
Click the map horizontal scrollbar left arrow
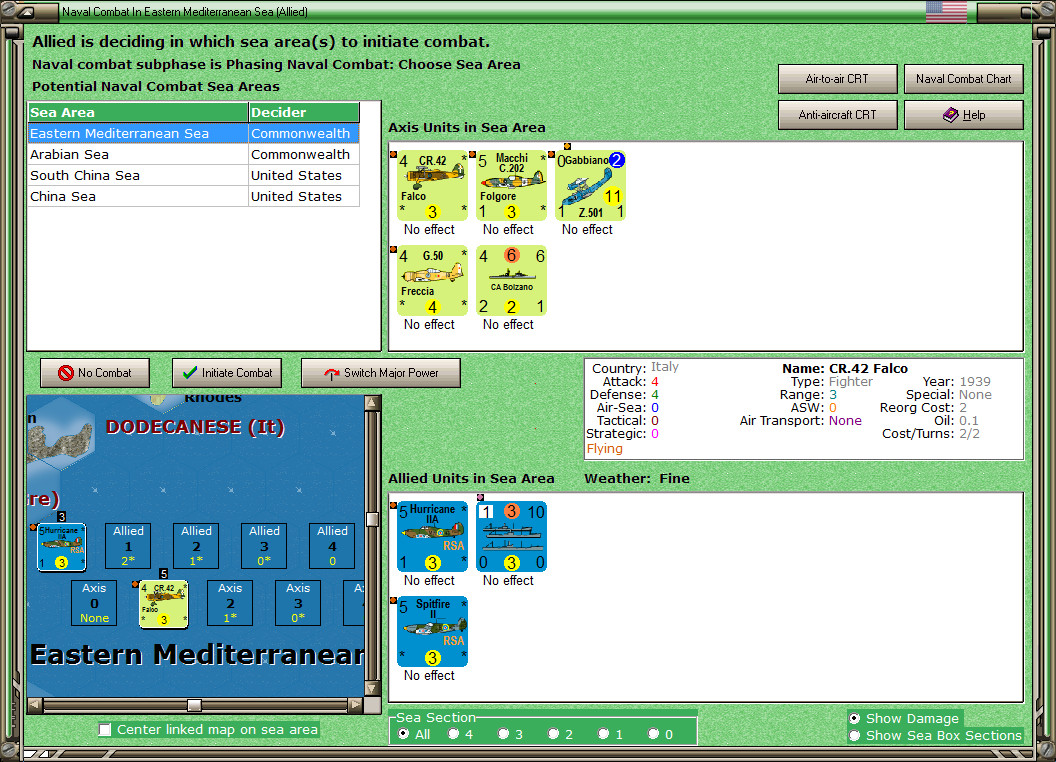35,705
